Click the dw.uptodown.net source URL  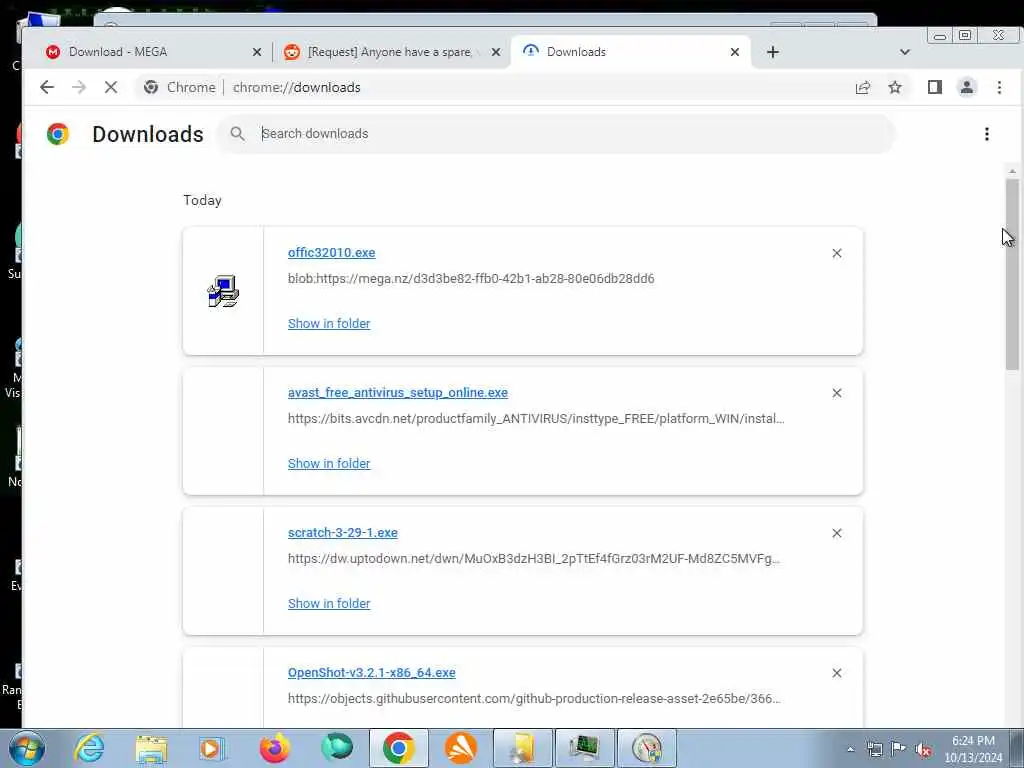pos(534,558)
